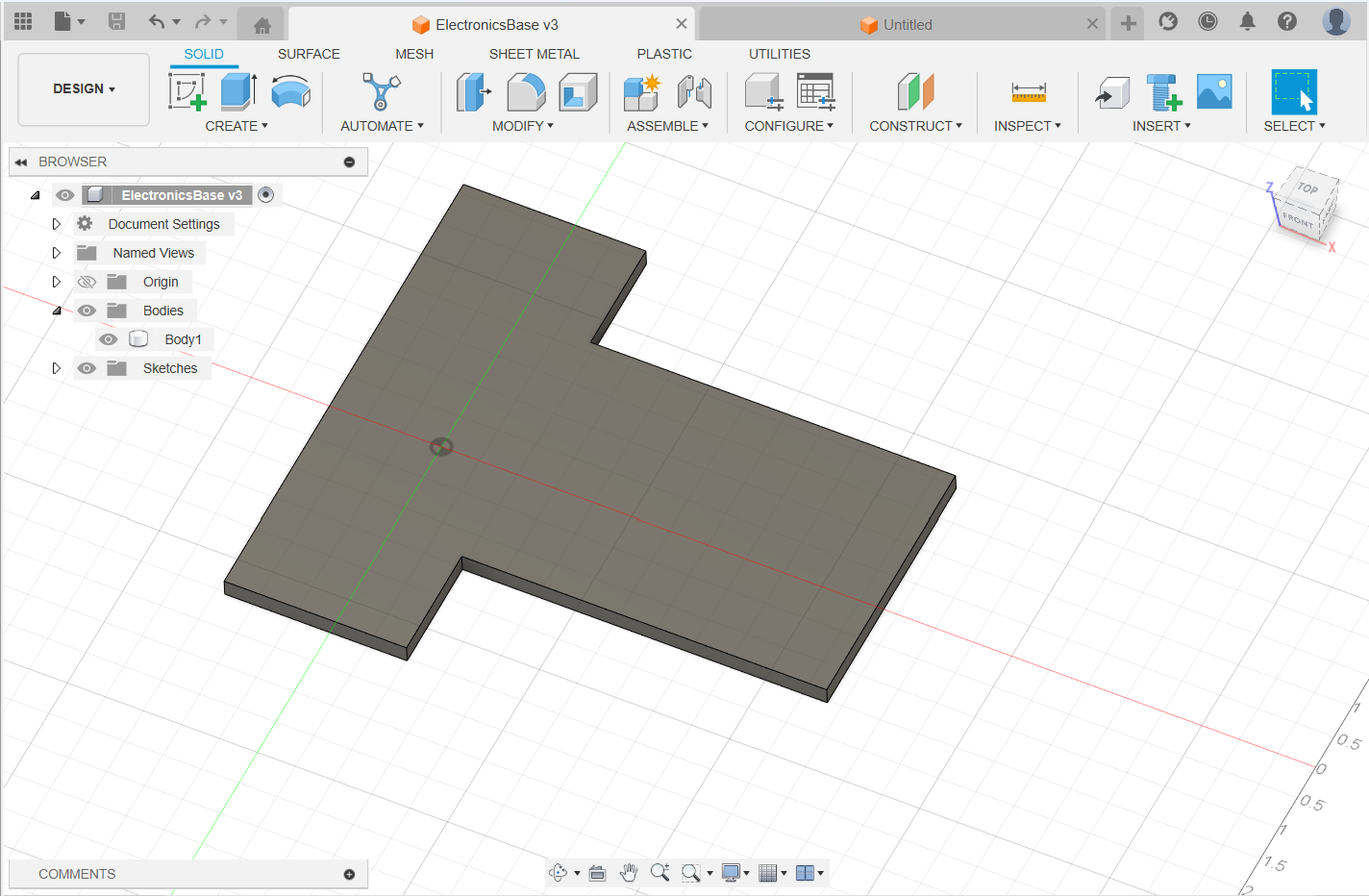The image size is (1369, 896).
Task: Open the job status clock icon
Action: click(1207, 21)
